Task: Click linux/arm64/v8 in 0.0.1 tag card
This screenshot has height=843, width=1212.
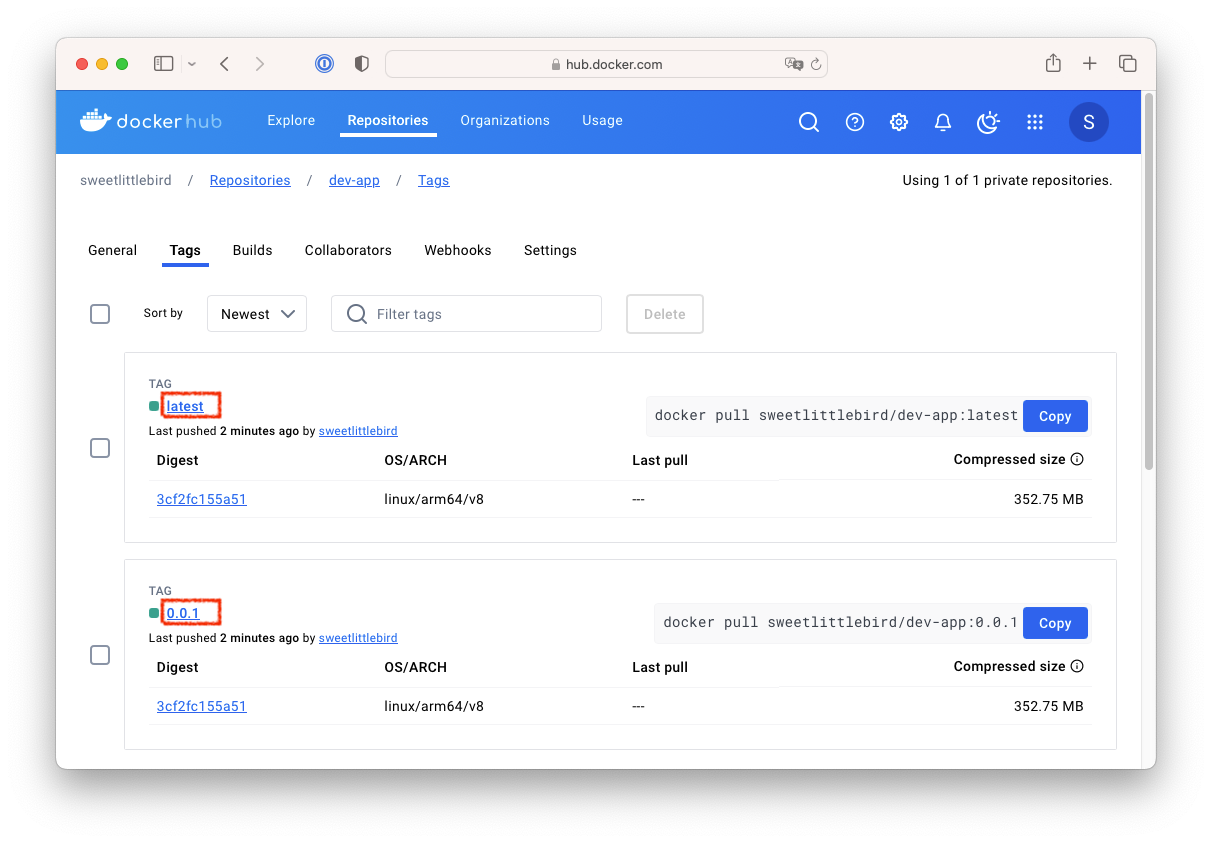Action: (x=434, y=706)
